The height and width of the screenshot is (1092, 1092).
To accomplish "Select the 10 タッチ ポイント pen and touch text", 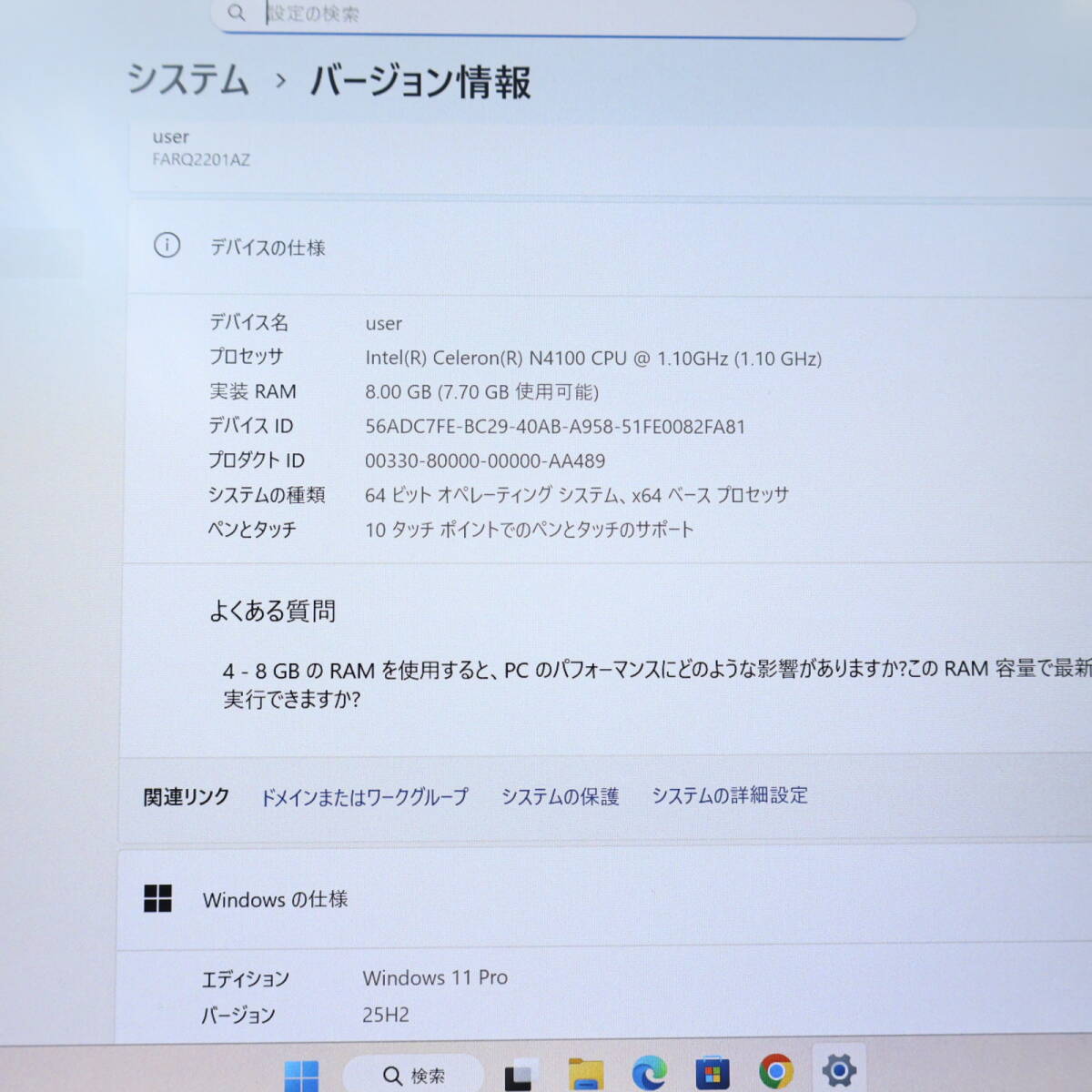I will coord(530,530).
